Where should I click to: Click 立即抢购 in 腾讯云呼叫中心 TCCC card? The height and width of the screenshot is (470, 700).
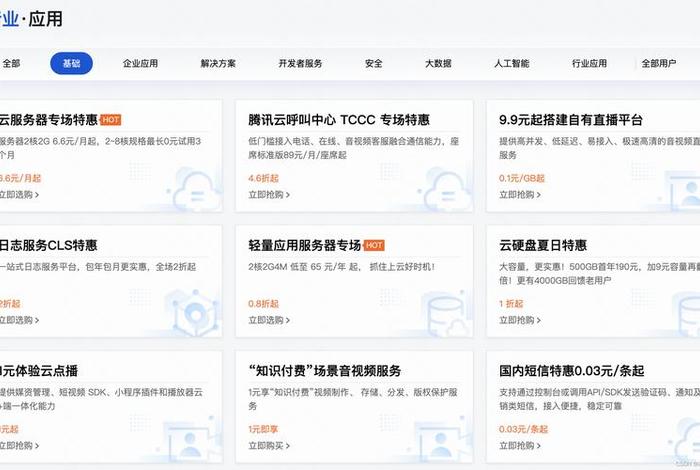tap(269, 195)
